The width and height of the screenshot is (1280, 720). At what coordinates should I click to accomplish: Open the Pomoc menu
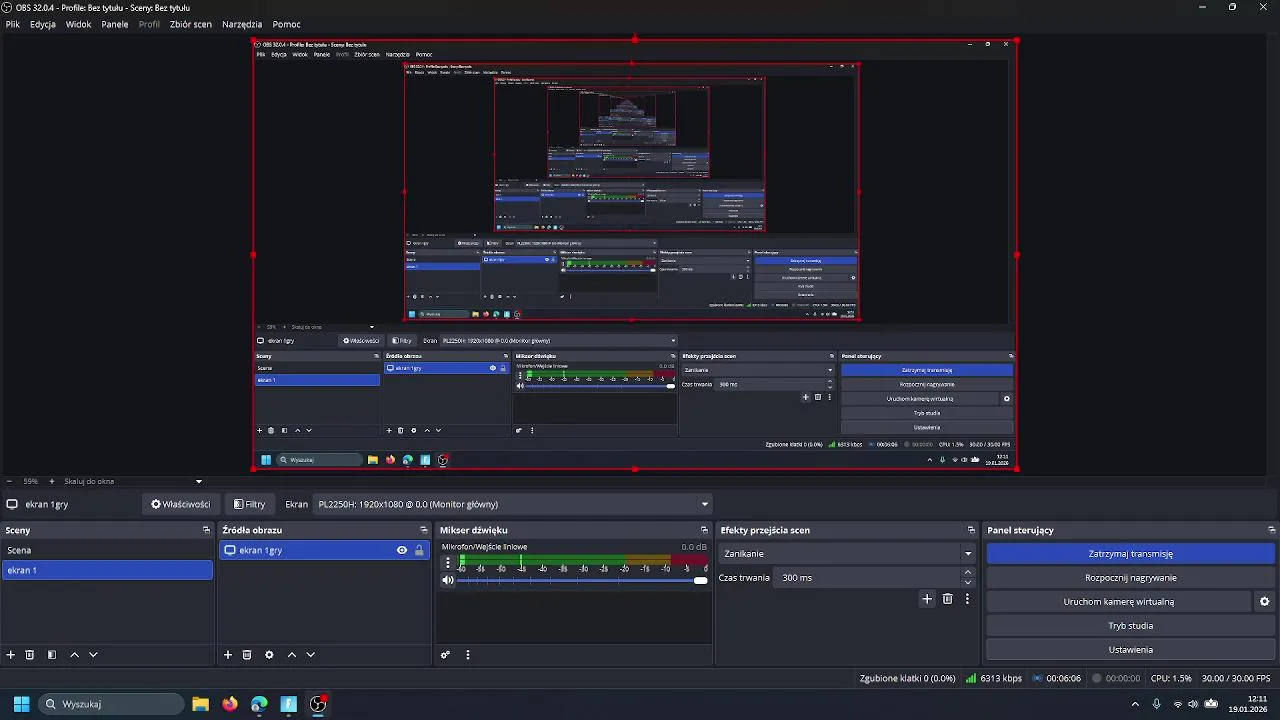(x=287, y=24)
